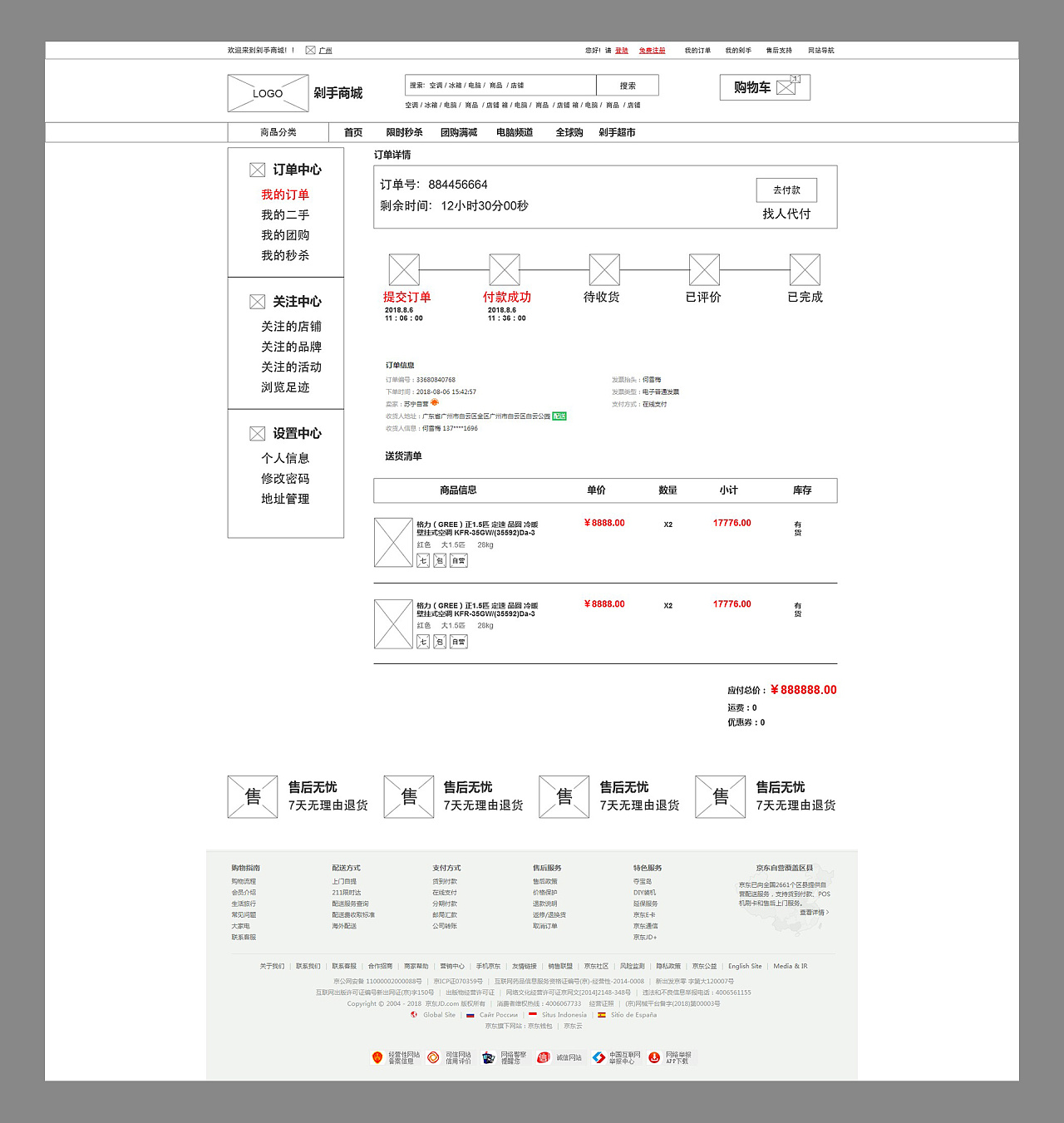Select 我的团购 in sidebar
Image resolution: width=1064 pixels, height=1123 pixels.
285,235
